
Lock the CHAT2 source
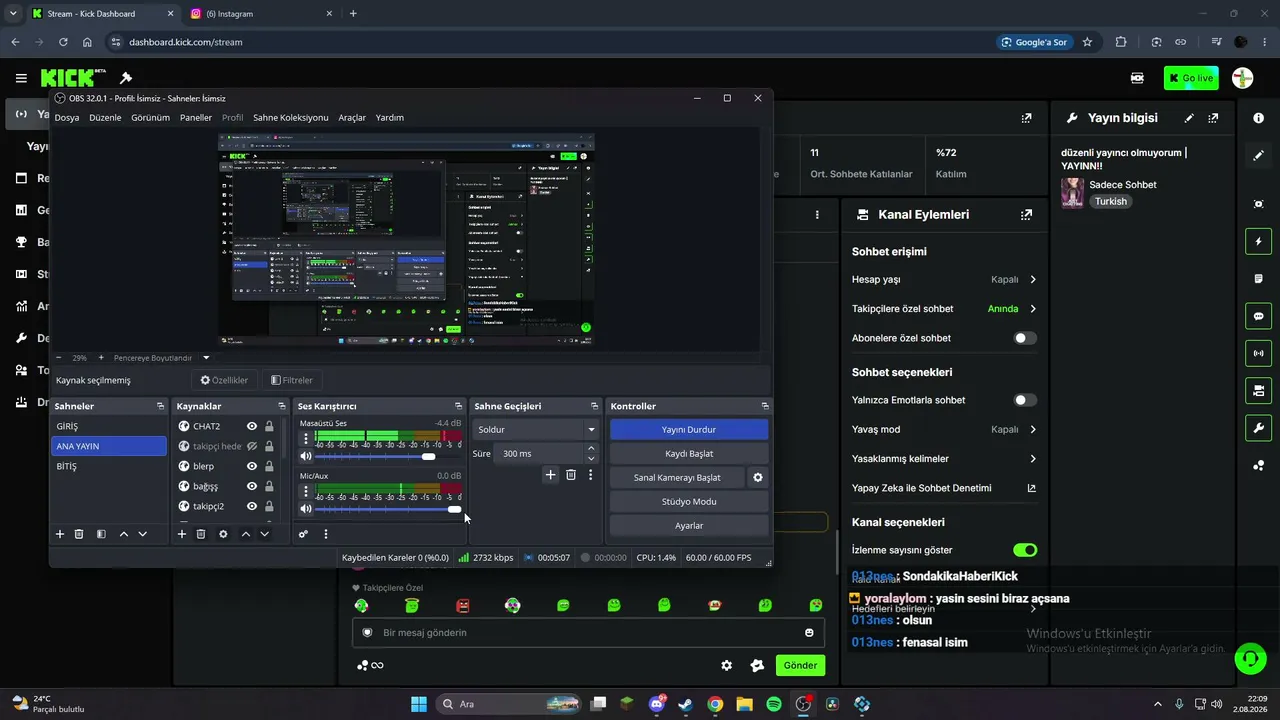[269, 426]
